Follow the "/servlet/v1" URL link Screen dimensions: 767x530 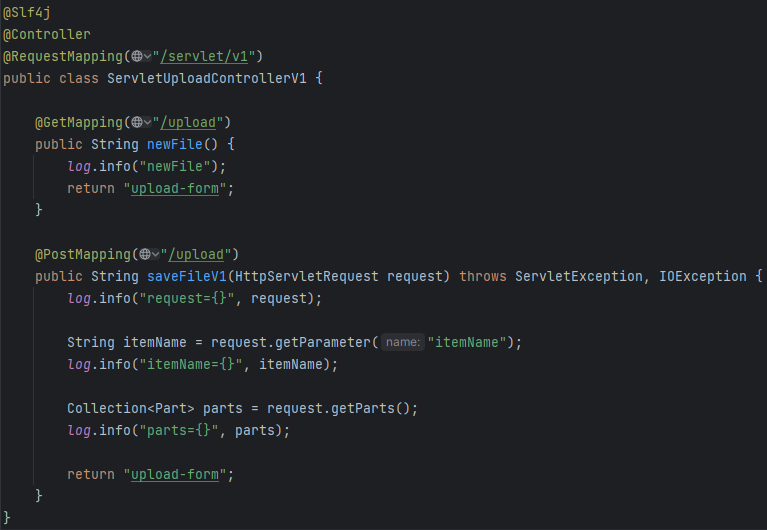pos(204,56)
